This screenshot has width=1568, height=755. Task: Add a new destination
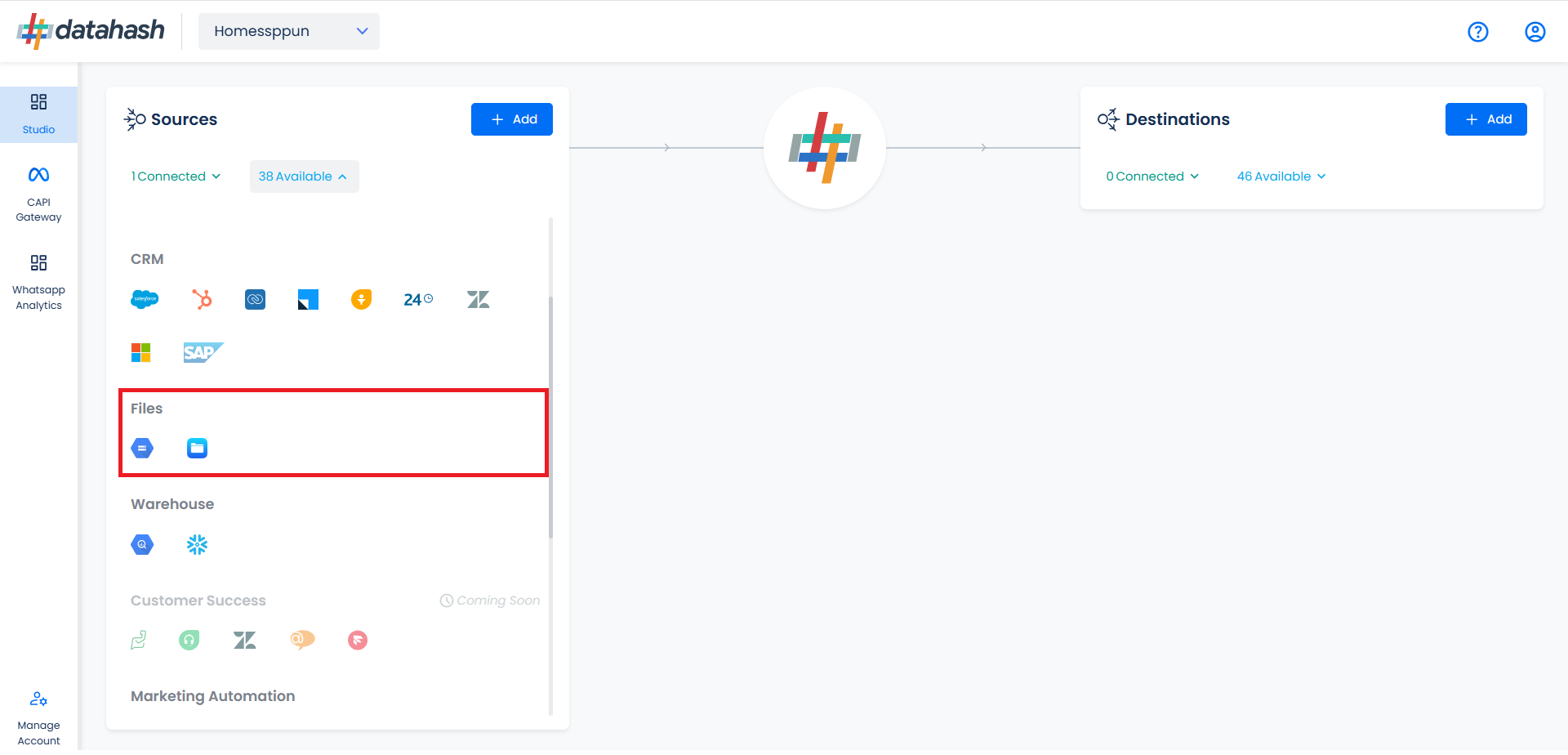point(1486,119)
